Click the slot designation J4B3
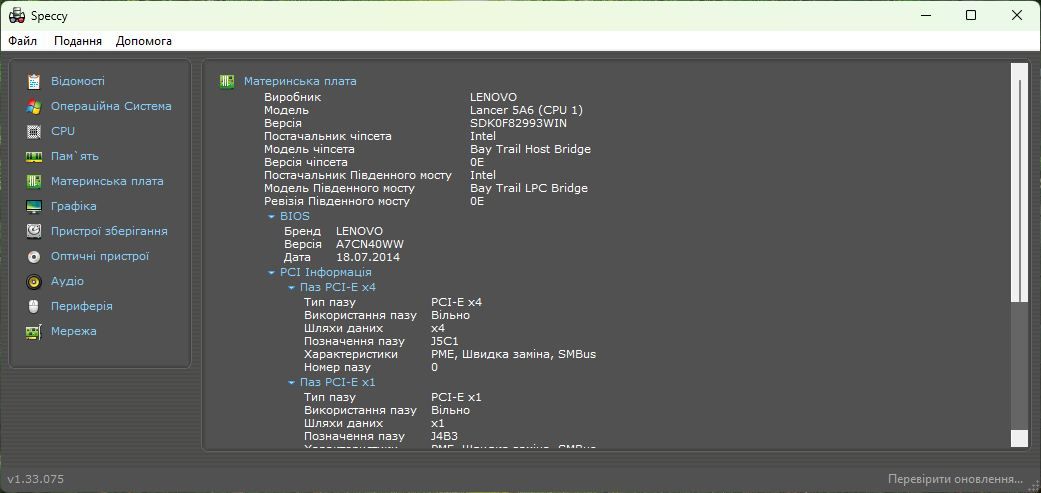The width and height of the screenshot is (1041, 493). (x=445, y=437)
